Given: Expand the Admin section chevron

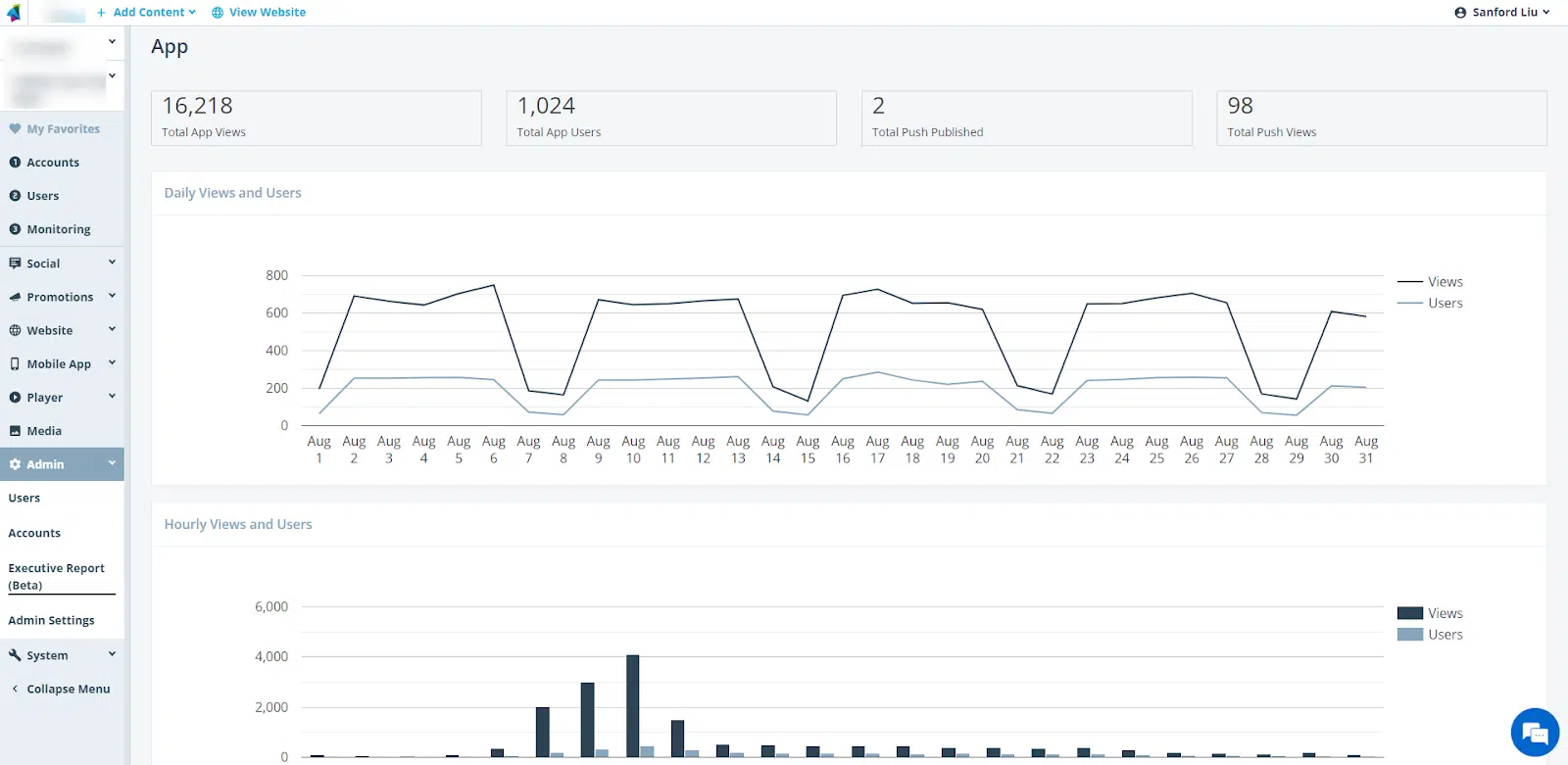Looking at the screenshot, I should click(112, 463).
